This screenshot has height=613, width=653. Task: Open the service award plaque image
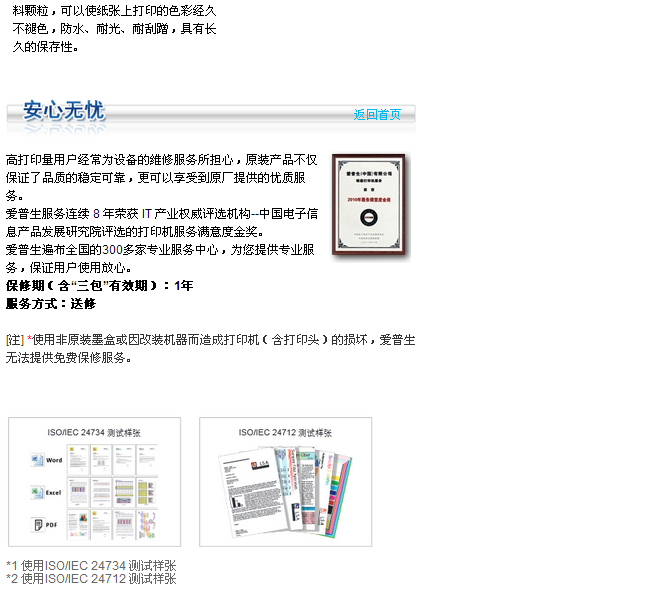click(368, 207)
